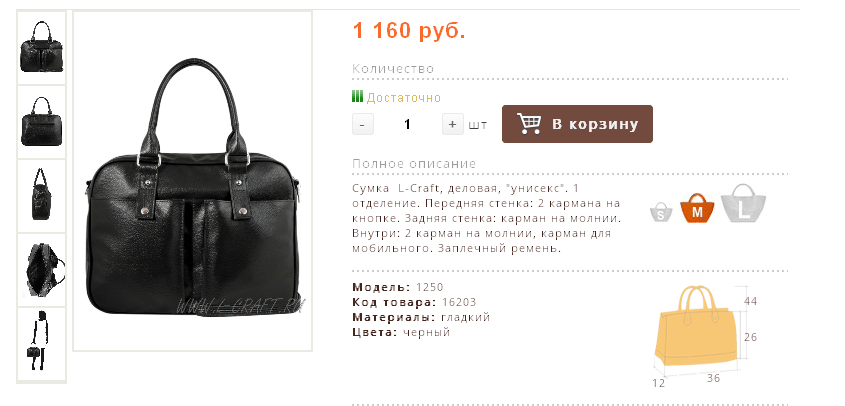Add item with the В корзину button

tap(577, 124)
